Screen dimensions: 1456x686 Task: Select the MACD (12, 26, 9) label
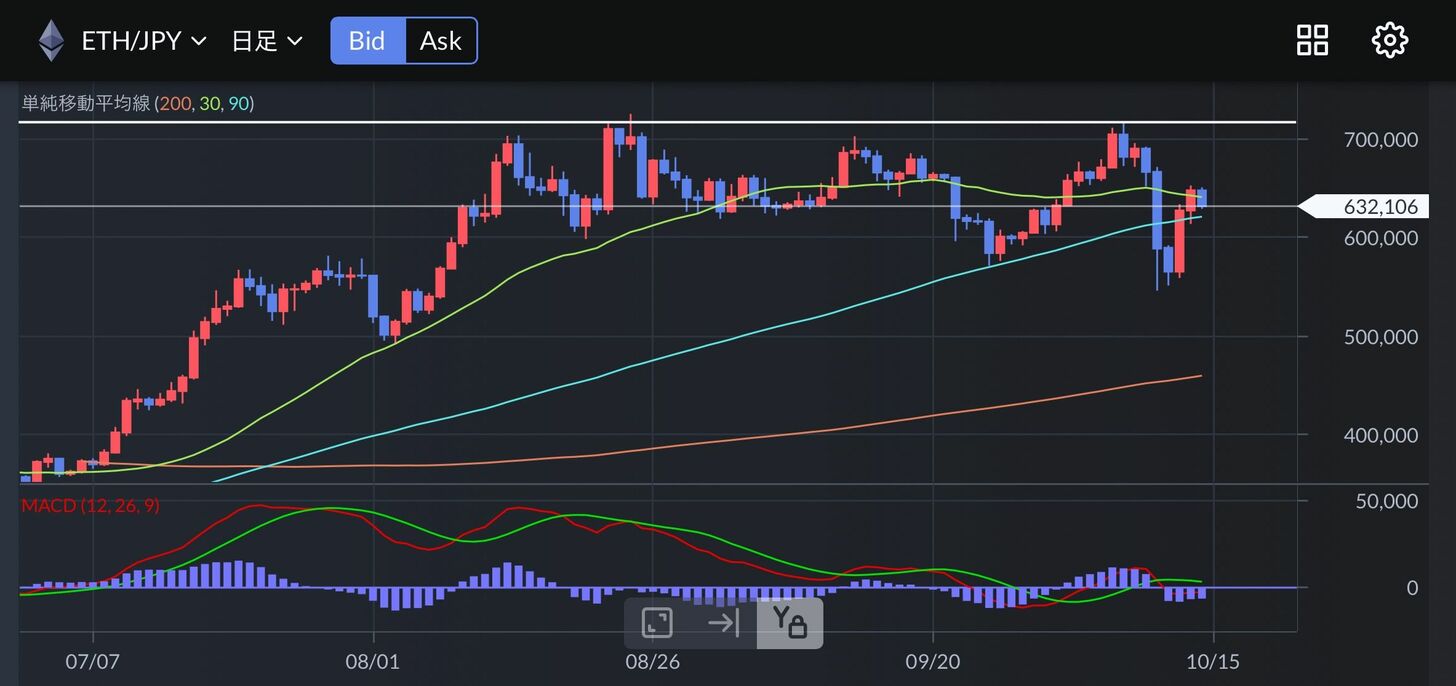click(x=90, y=506)
